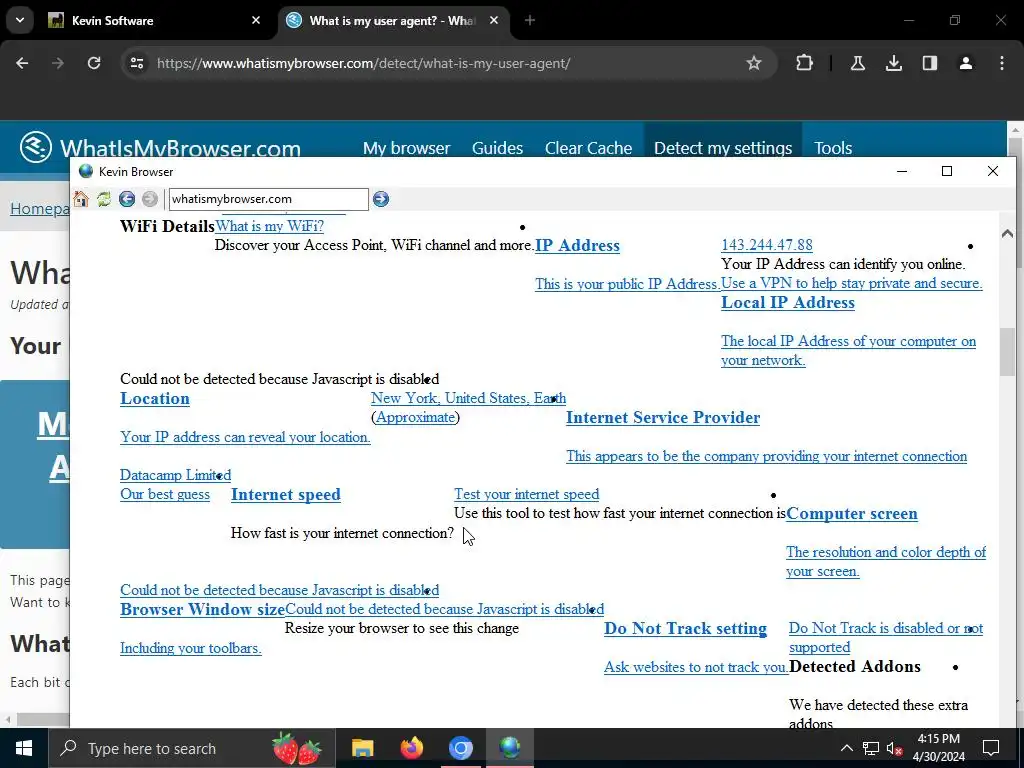Click Use a VPN to help stay private link
Screen dimensions: 1024x768
pos(852,283)
